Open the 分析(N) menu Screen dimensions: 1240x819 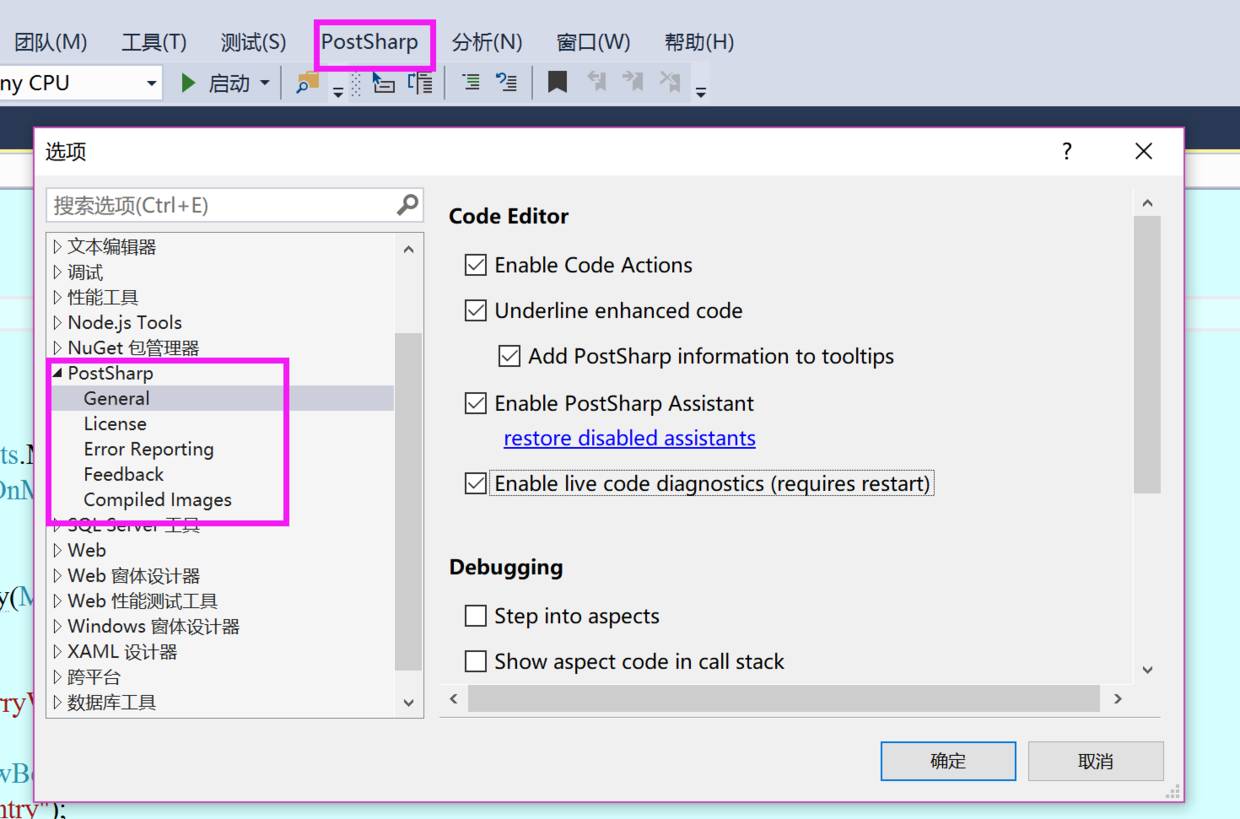coord(487,42)
